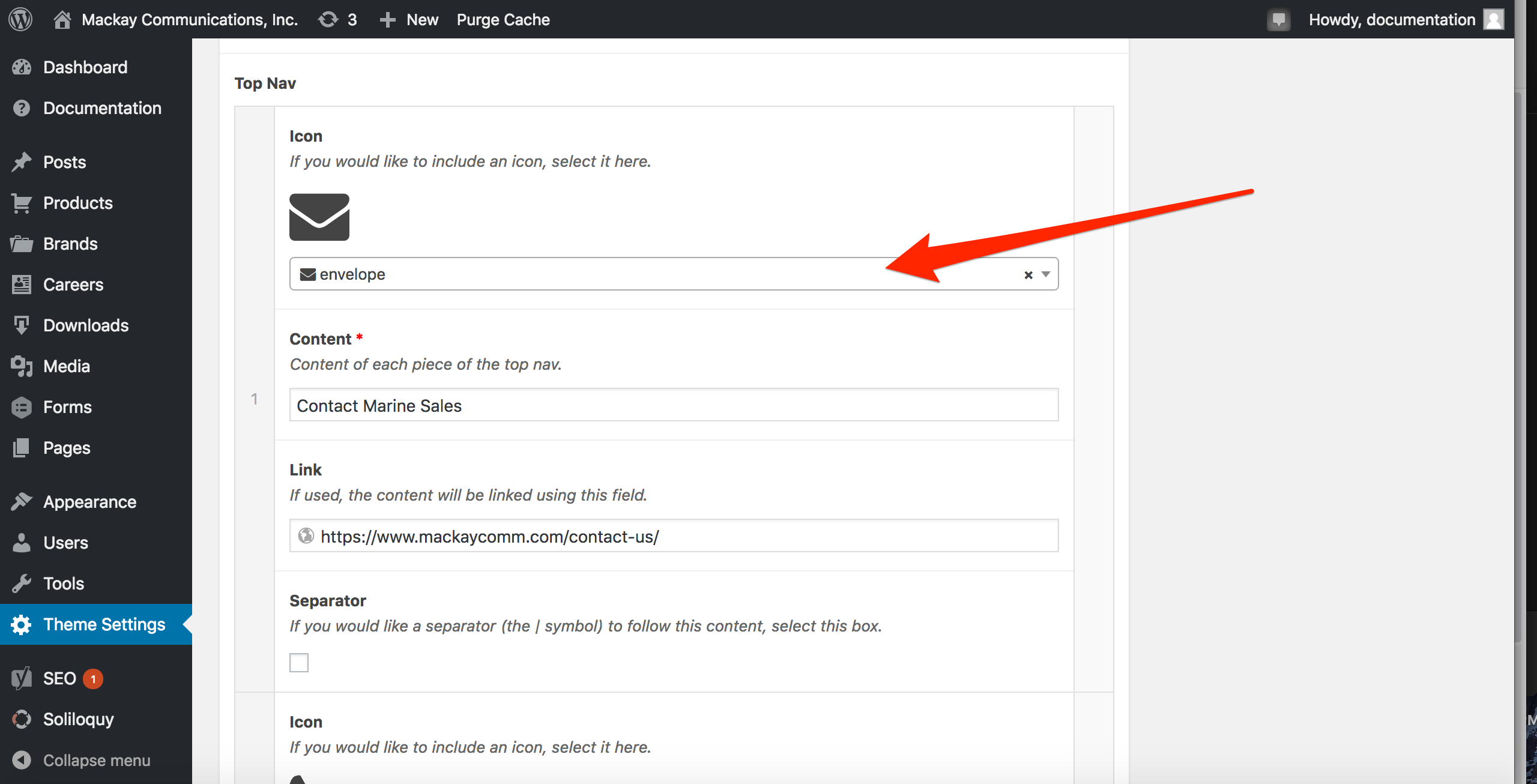Open Tools in the sidebar
Viewport: 1537px width, 784px height.
point(96,583)
